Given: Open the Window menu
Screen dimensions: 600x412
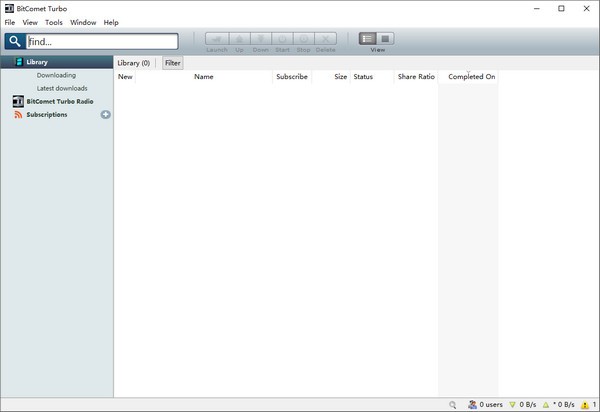Looking at the screenshot, I should click(83, 22).
